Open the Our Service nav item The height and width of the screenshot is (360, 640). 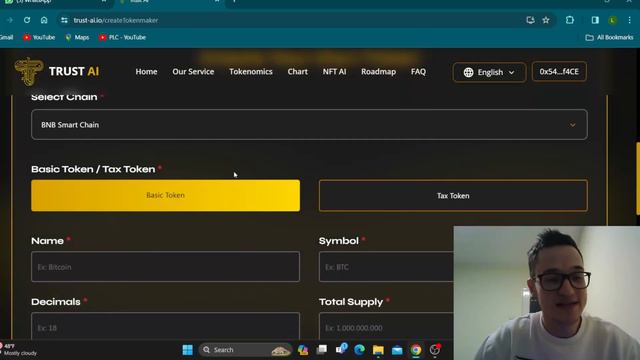pyautogui.click(x=193, y=71)
